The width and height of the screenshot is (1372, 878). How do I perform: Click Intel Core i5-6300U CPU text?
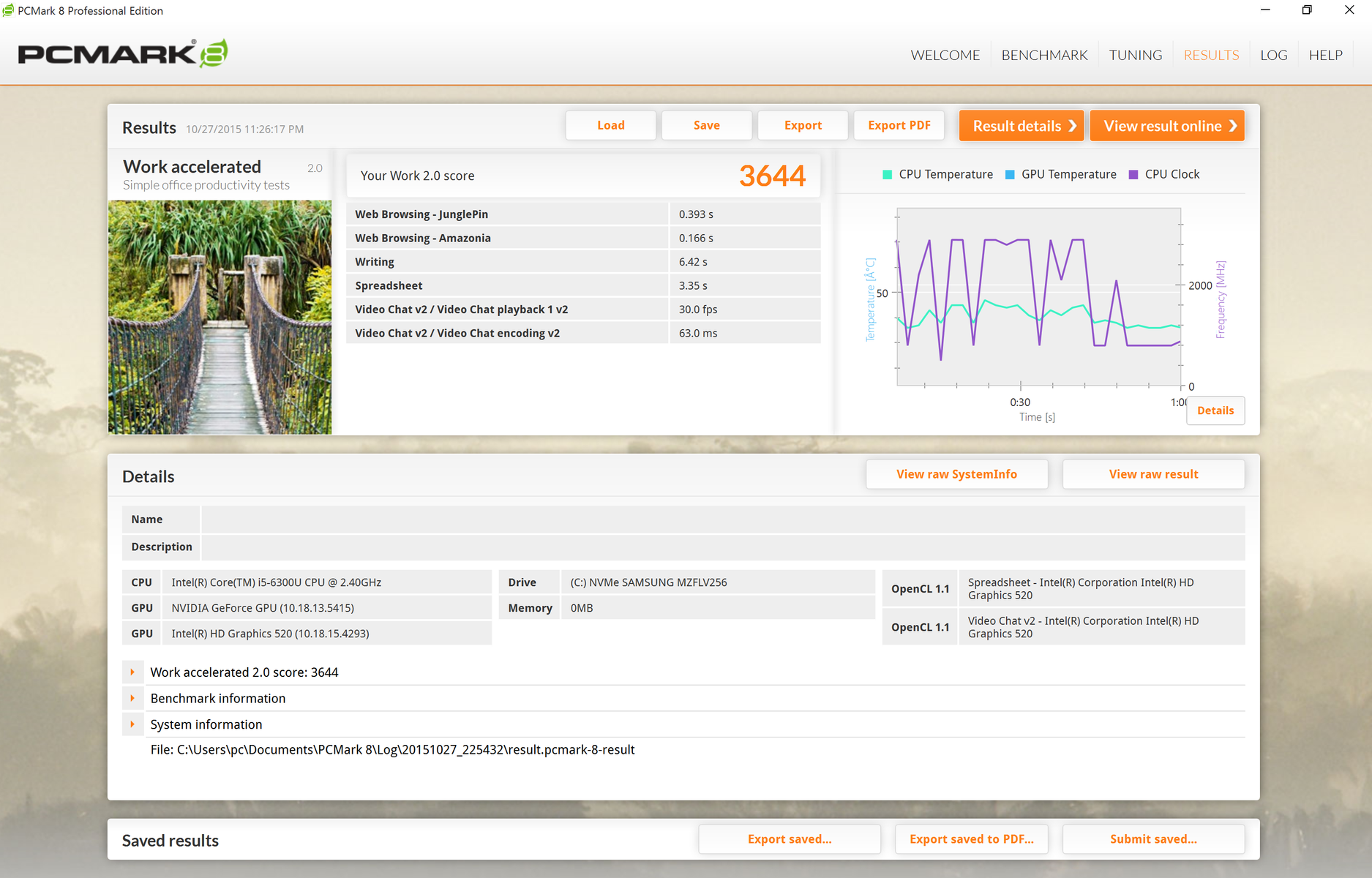point(277,582)
